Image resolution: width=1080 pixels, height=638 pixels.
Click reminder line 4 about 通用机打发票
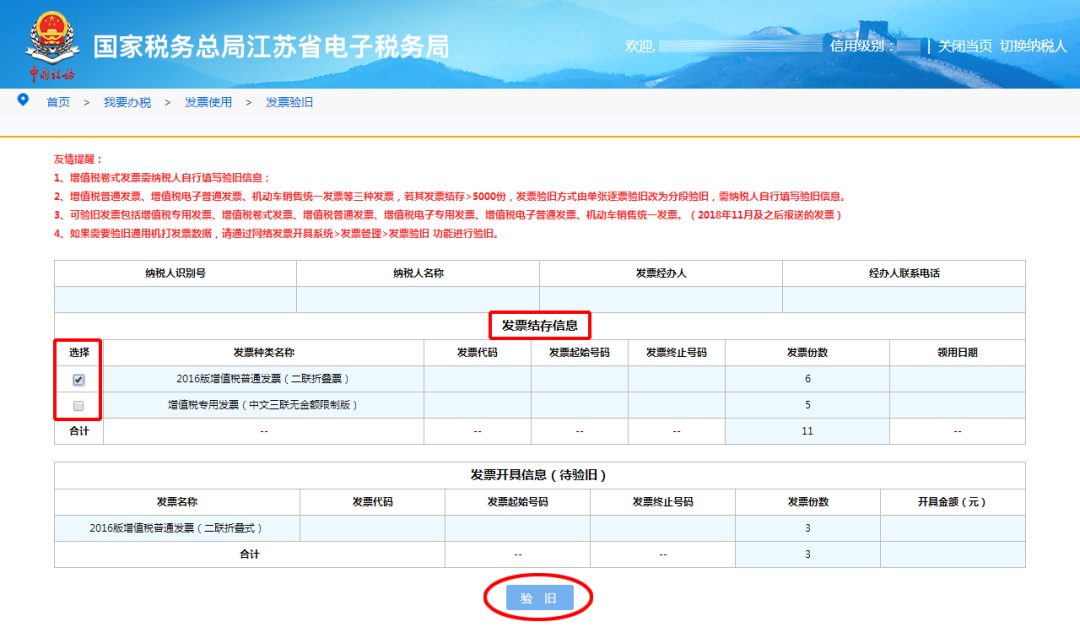pos(276,234)
